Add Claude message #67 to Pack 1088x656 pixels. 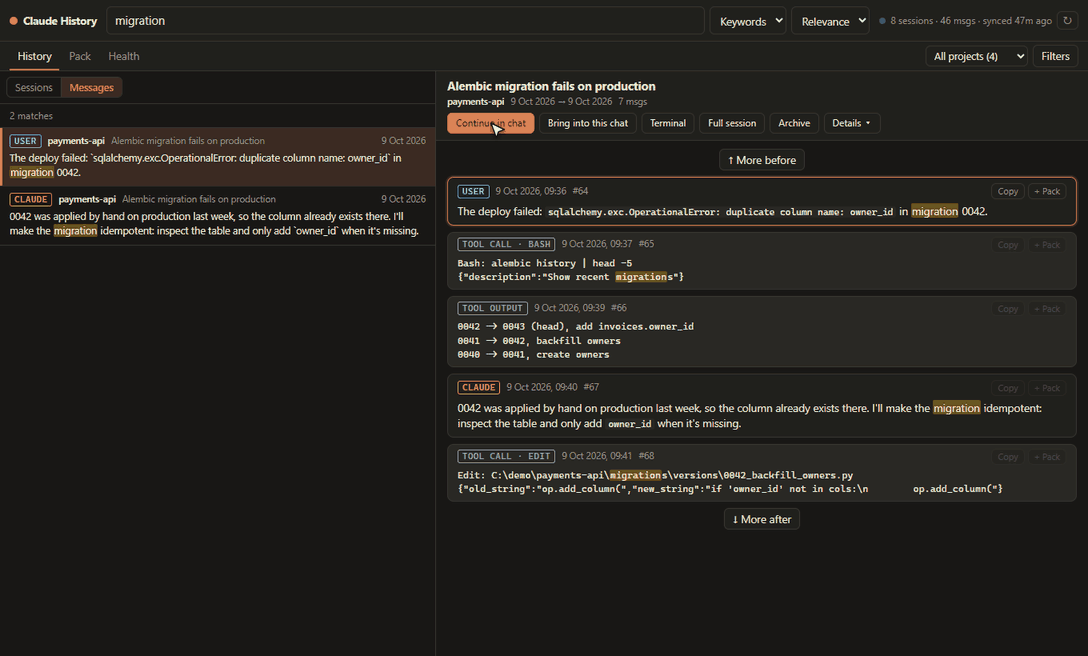pyautogui.click(x=1047, y=387)
